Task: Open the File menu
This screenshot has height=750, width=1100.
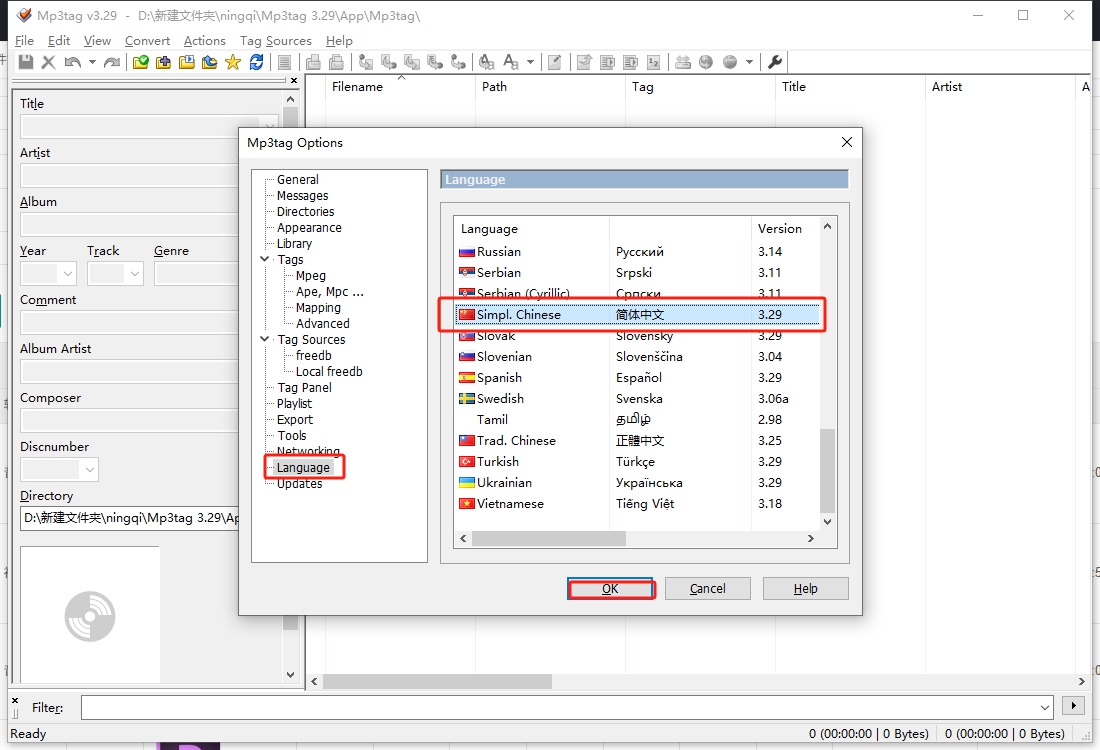Action: [24, 41]
